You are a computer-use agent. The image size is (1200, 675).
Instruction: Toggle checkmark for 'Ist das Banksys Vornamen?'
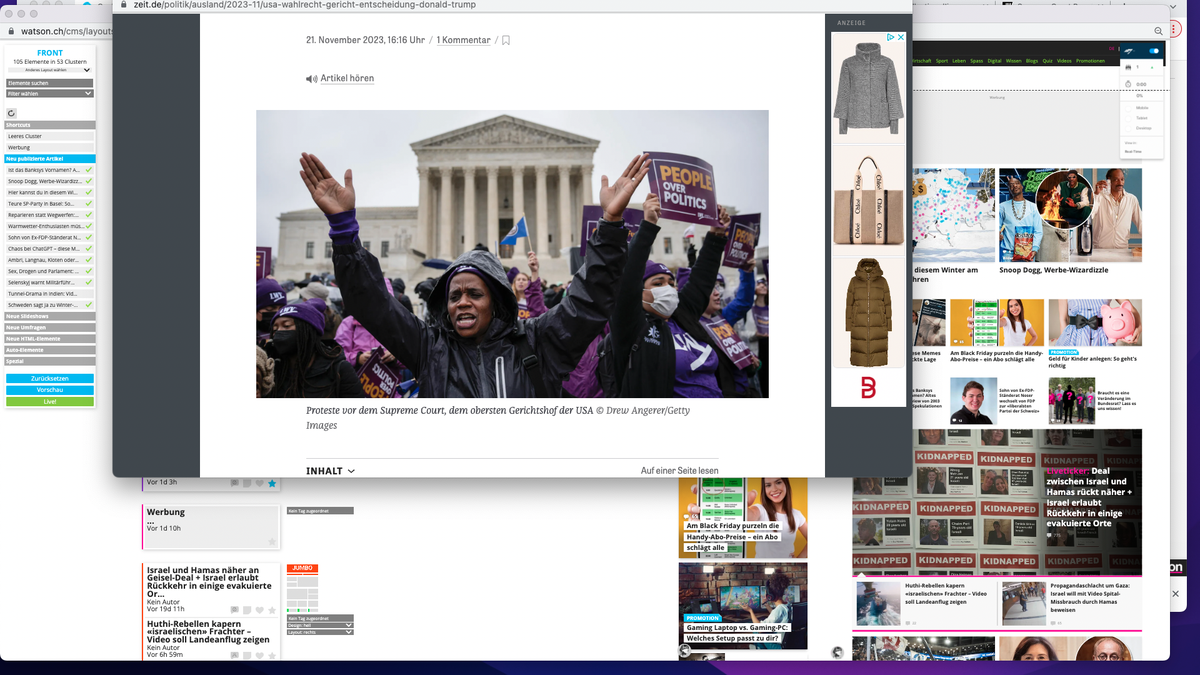[89, 170]
